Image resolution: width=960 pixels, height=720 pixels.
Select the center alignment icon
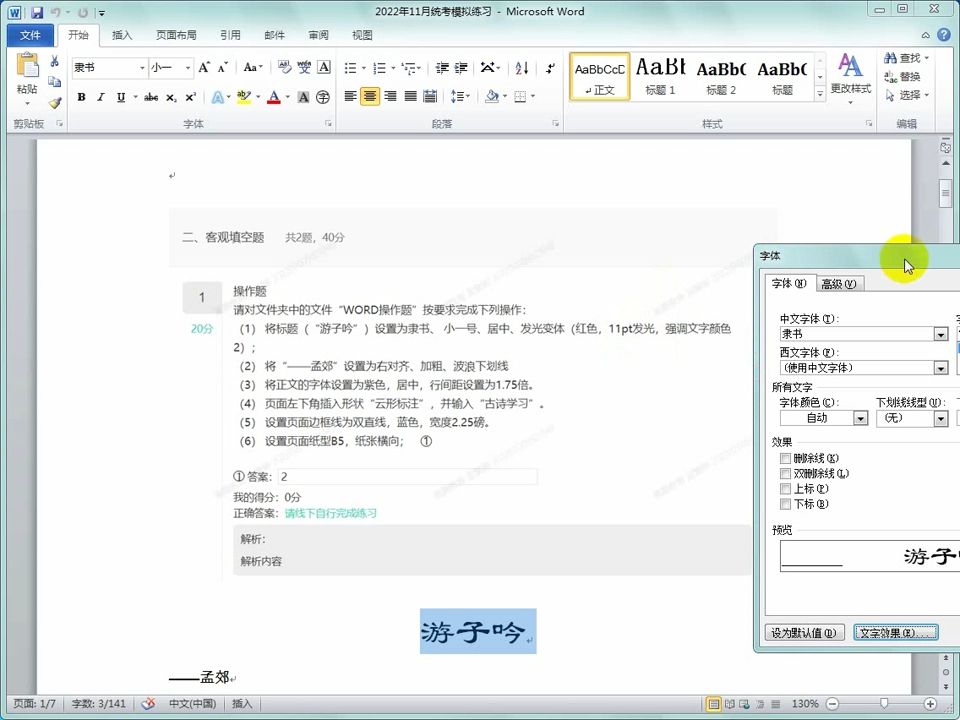click(370, 96)
